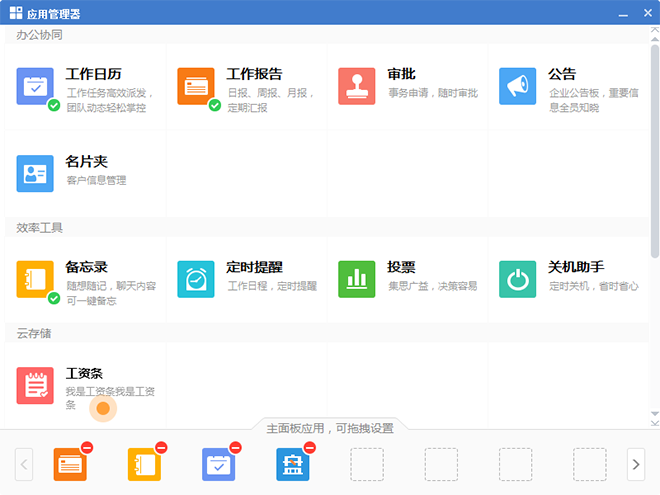Click the scroll-down arrow of app list
Image resolution: width=660 pixels, height=495 pixels.
click(655, 414)
